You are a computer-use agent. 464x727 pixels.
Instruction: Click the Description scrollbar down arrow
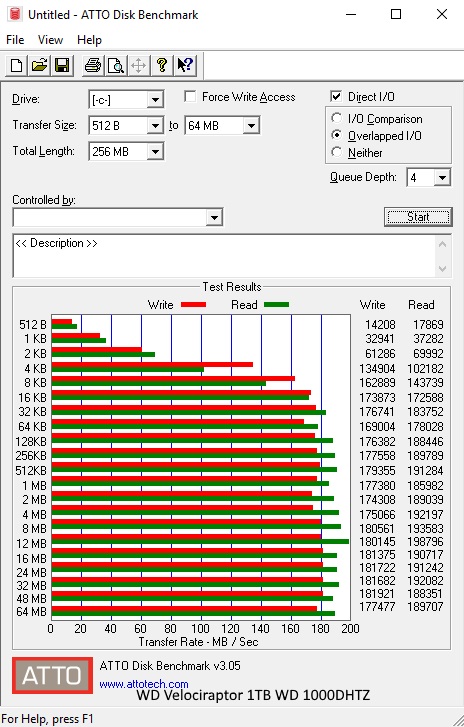click(x=443, y=268)
